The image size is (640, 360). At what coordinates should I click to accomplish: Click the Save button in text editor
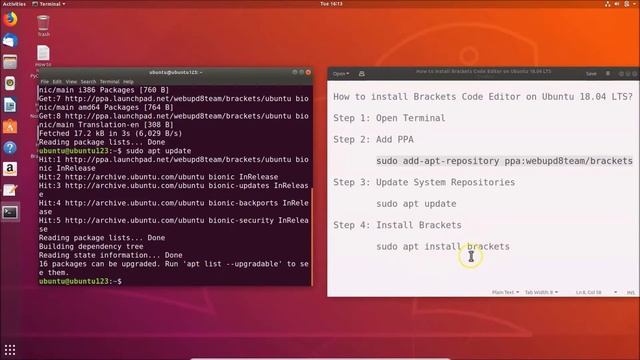tap(591, 73)
